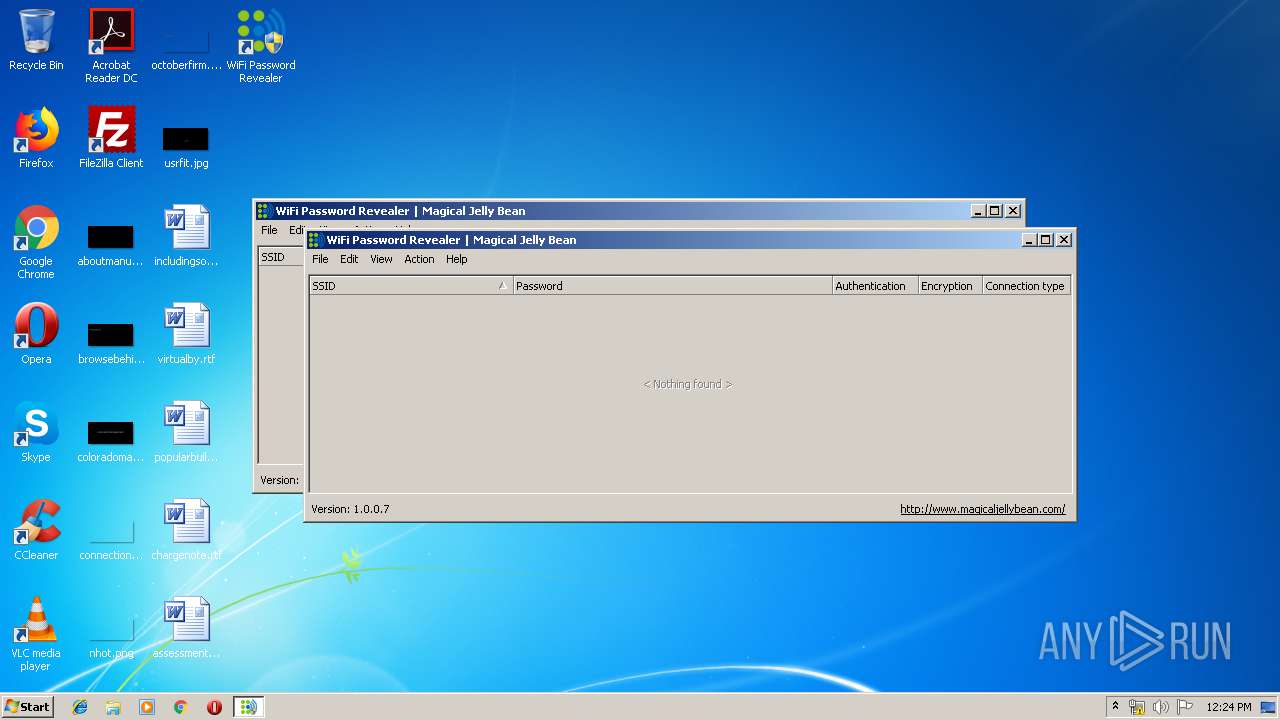
Task: Sort by the Password column header
Action: click(x=673, y=286)
